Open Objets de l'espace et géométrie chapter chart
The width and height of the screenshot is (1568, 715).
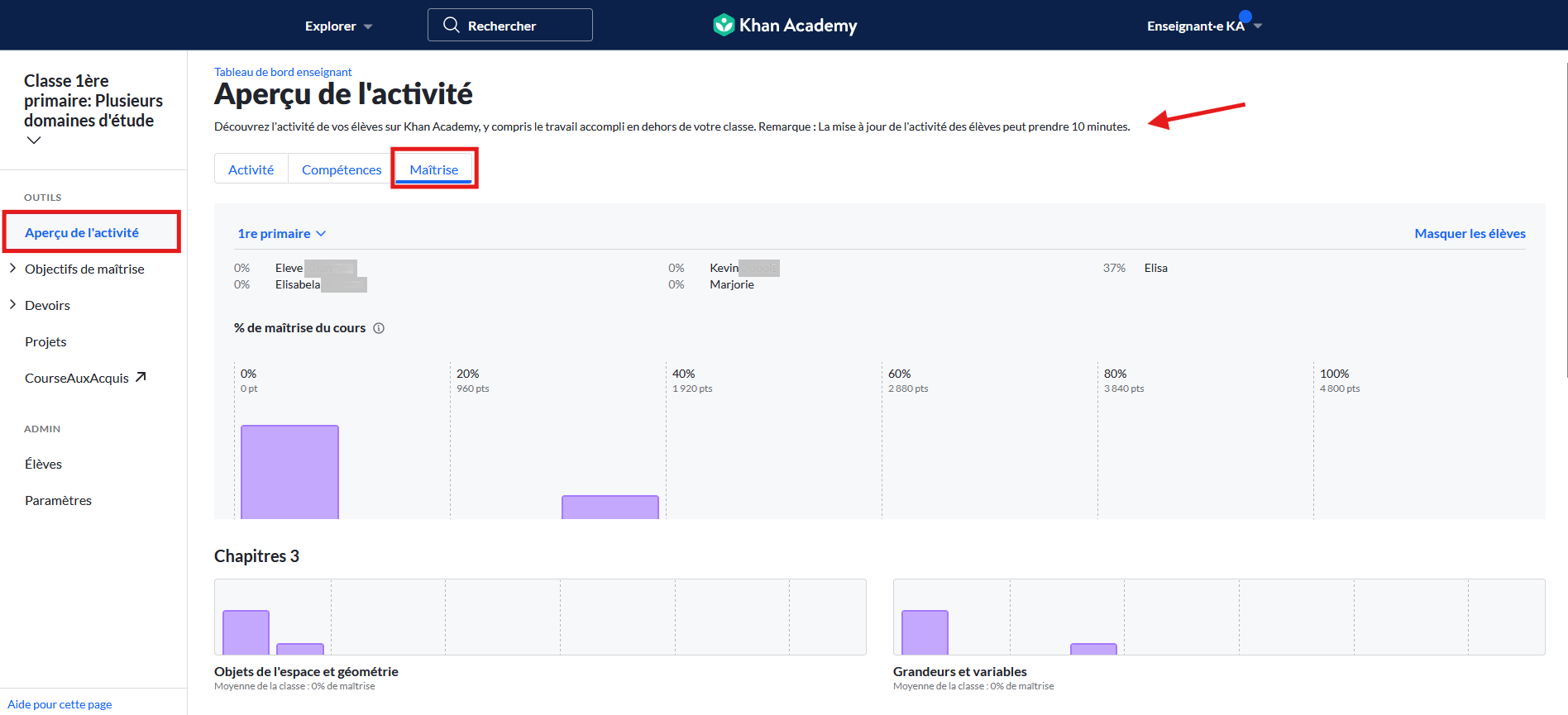point(540,617)
